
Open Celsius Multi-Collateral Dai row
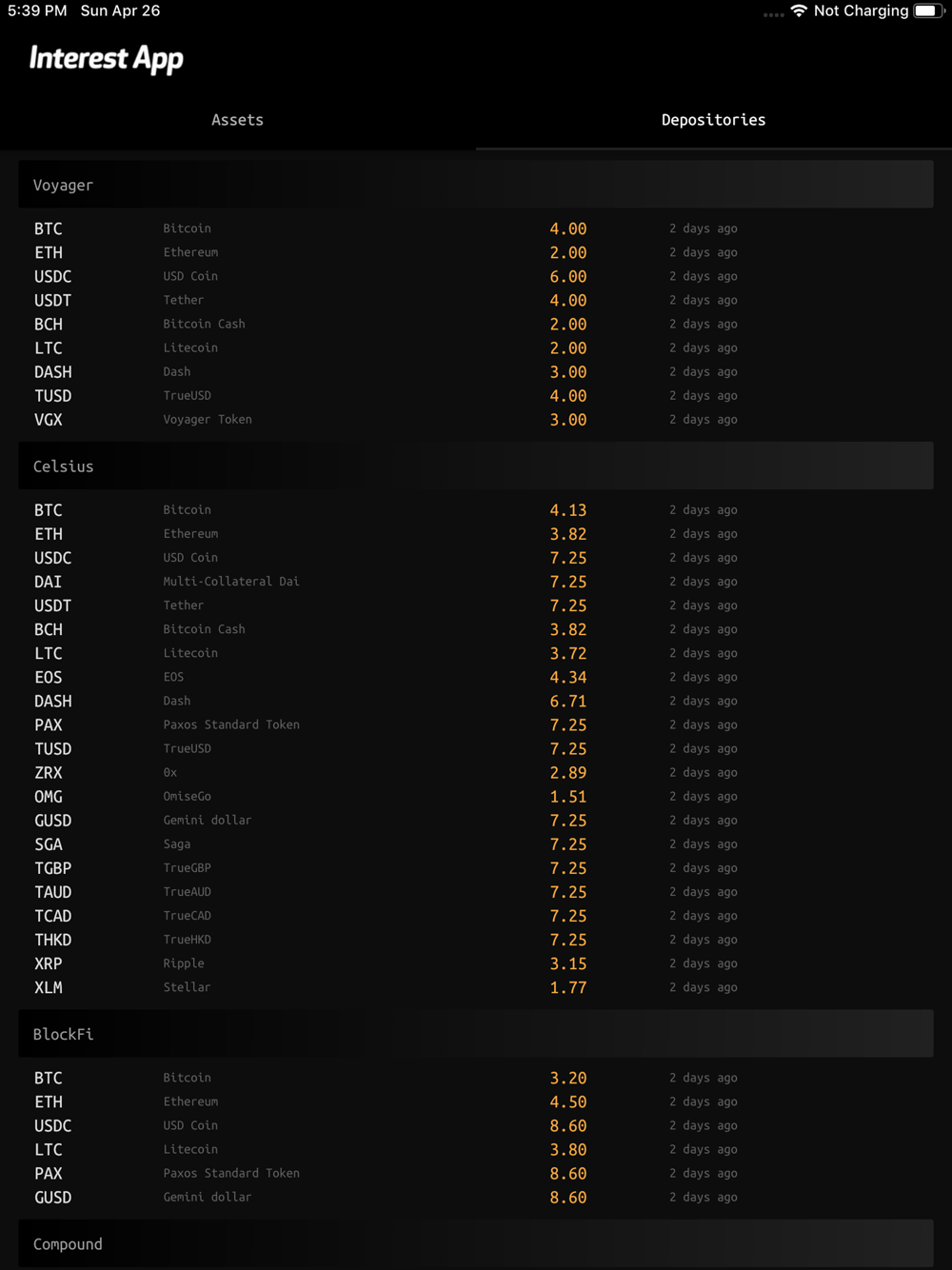[x=476, y=582]
